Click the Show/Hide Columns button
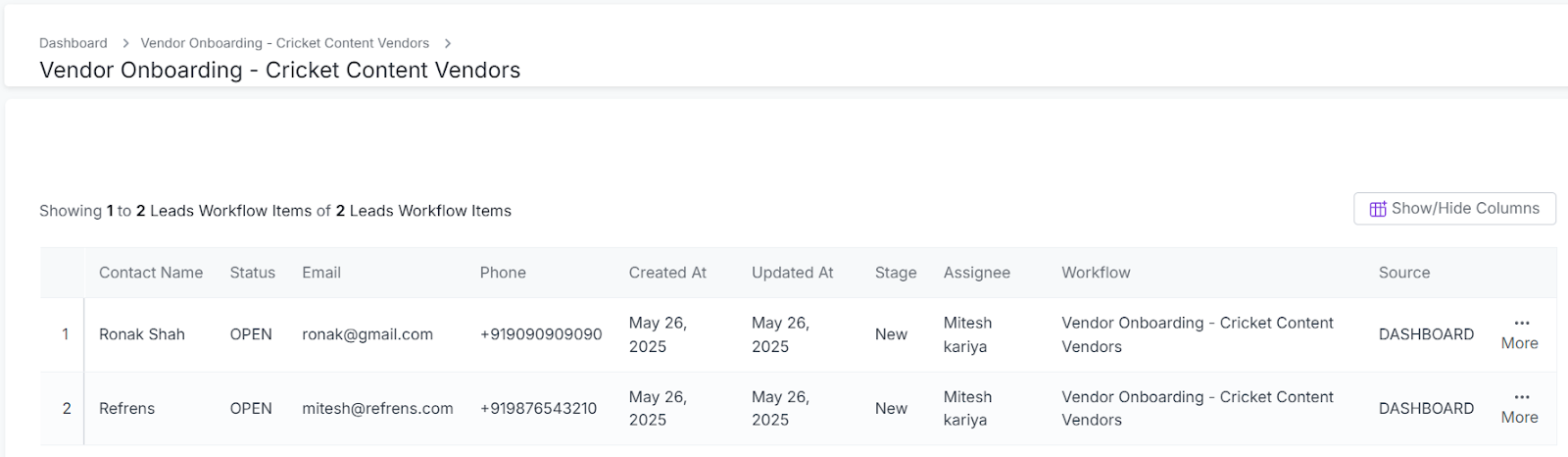The height and width of the screenshot is (457, 1568). [x=1454, y=209]
